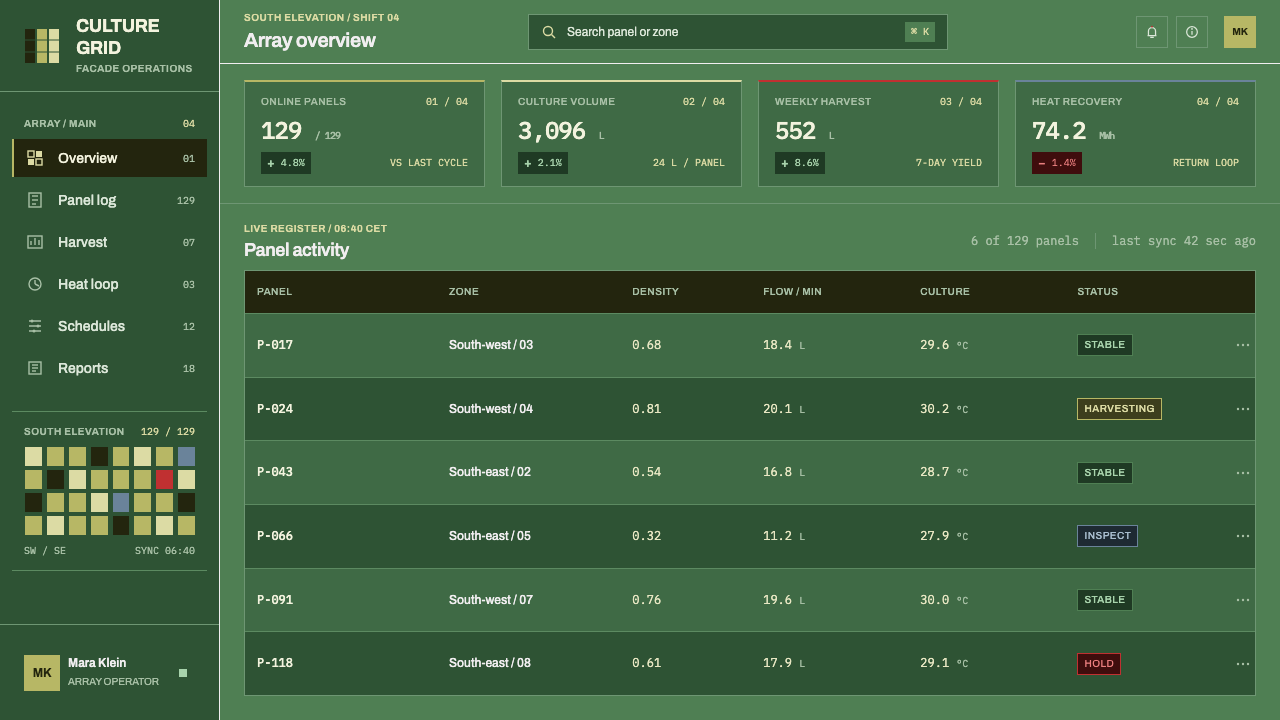
Task: Open the Schedules section
Action: pyautogui.click(x=110, y=326)
